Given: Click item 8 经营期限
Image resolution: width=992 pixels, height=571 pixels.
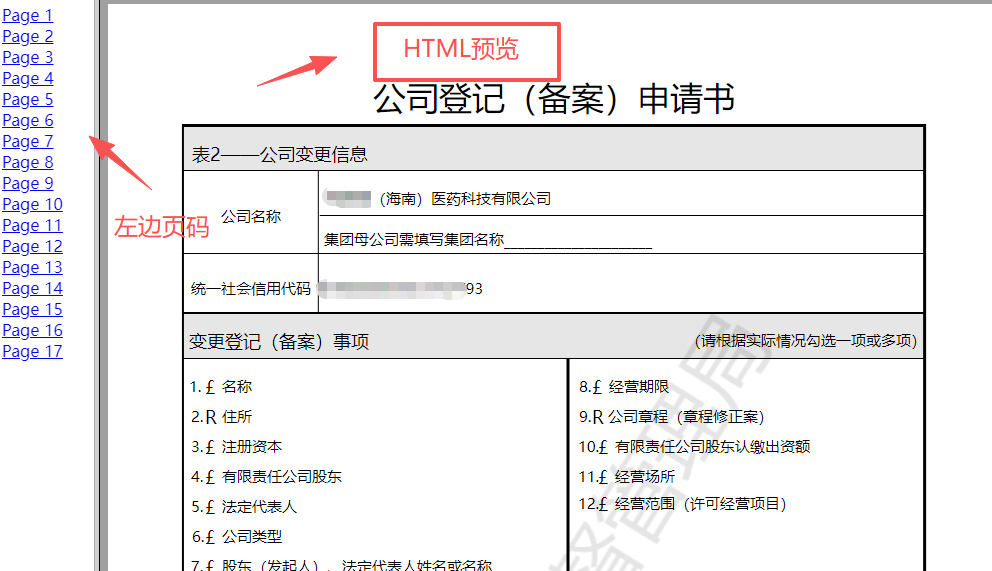Looking at the screenshot, I should (x=624, y=386).
